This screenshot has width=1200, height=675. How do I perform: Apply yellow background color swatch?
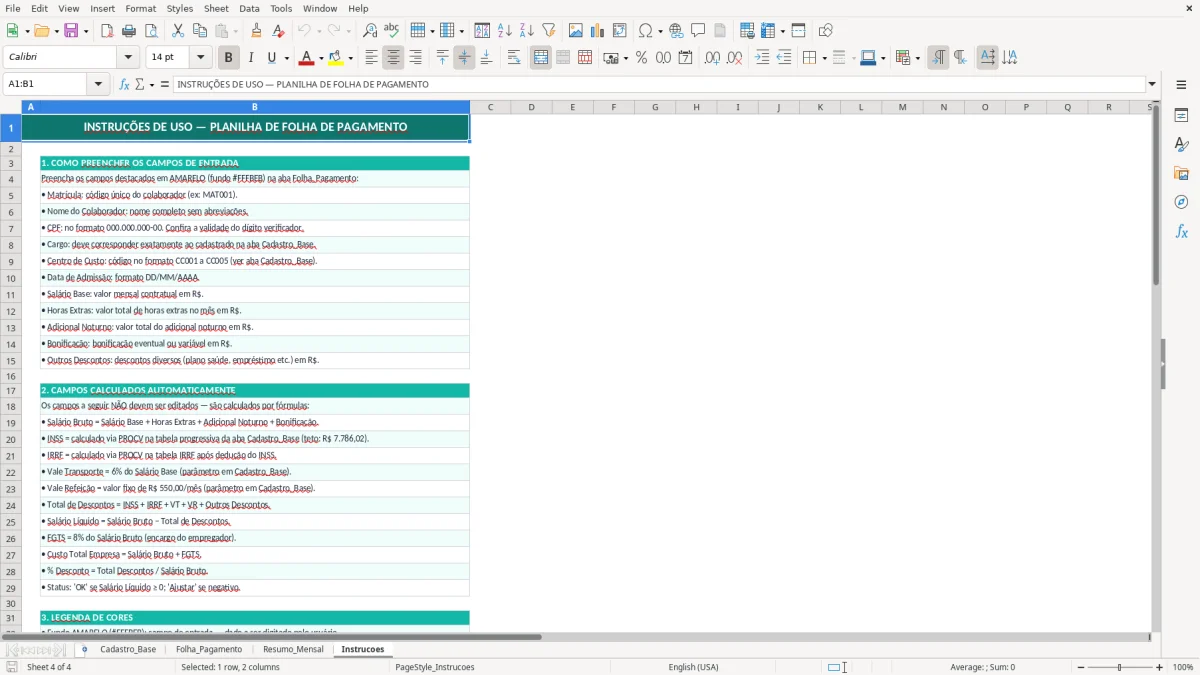point(336,58)
